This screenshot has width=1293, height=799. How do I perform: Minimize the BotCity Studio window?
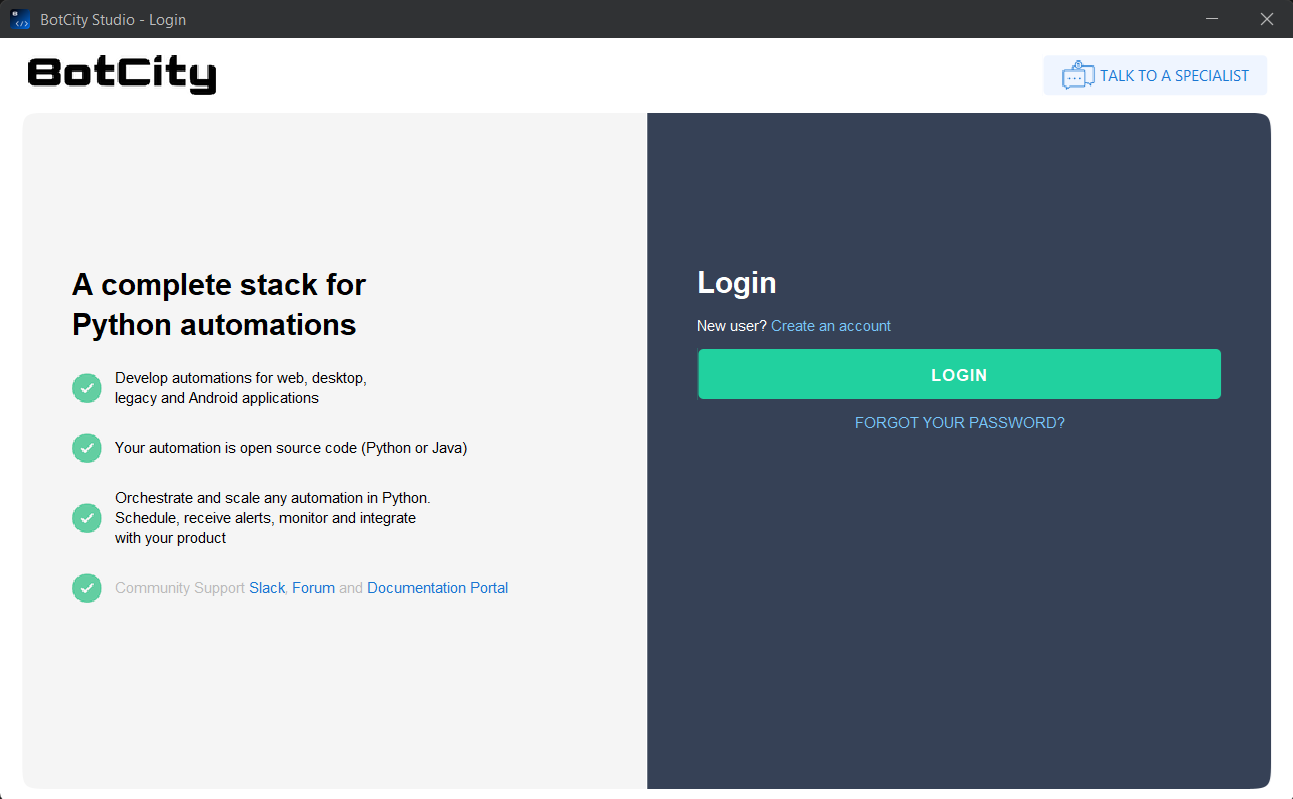[1212, 19]
